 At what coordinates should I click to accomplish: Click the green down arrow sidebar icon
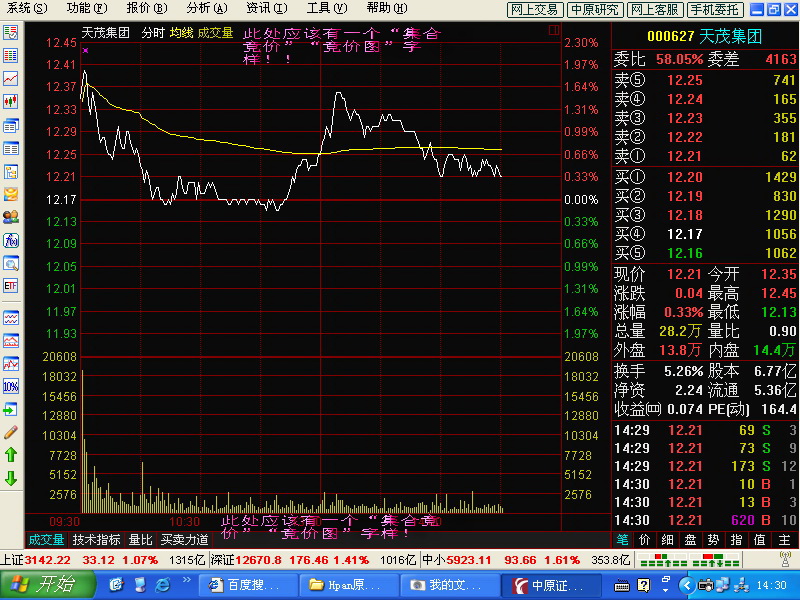pyautogui.click(x=11, y=478)
